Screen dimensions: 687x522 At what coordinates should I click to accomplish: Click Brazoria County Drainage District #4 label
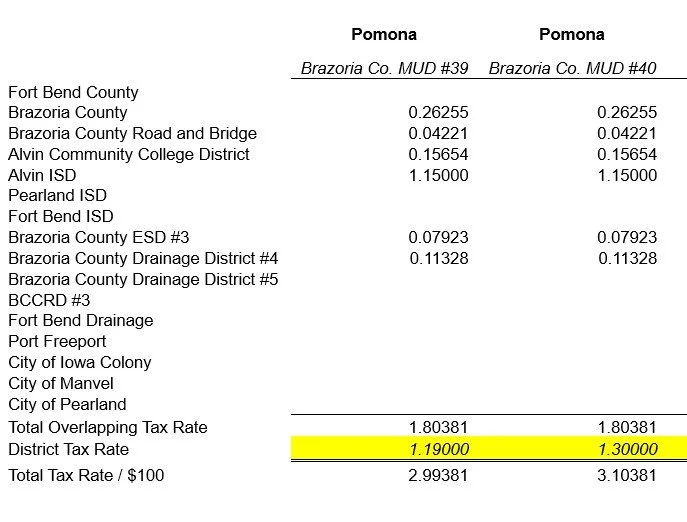coord(143,258)
